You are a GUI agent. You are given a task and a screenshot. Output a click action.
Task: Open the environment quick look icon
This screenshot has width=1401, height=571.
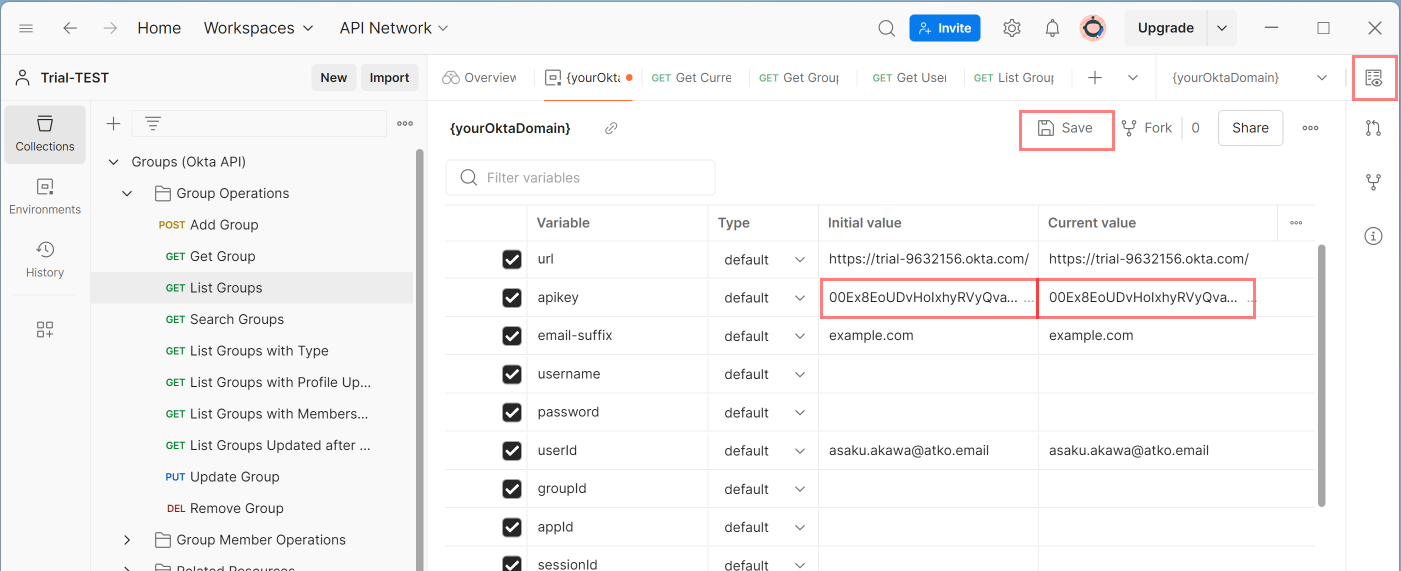pos(1374,78)
